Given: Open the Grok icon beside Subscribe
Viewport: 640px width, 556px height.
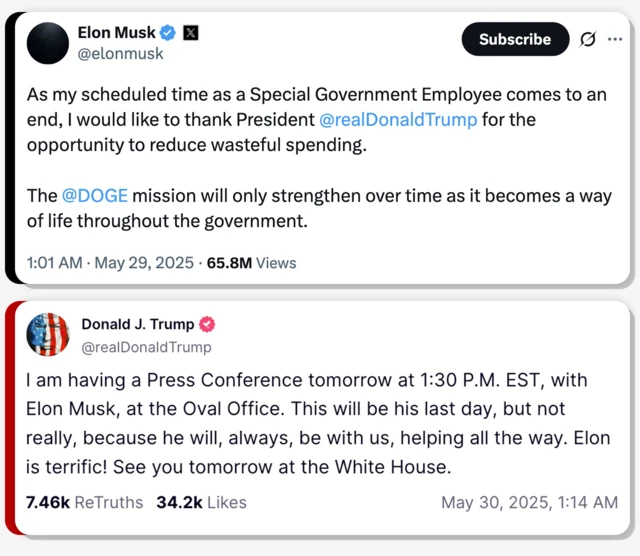Looking at the screenshot, I should click(588, 39).
